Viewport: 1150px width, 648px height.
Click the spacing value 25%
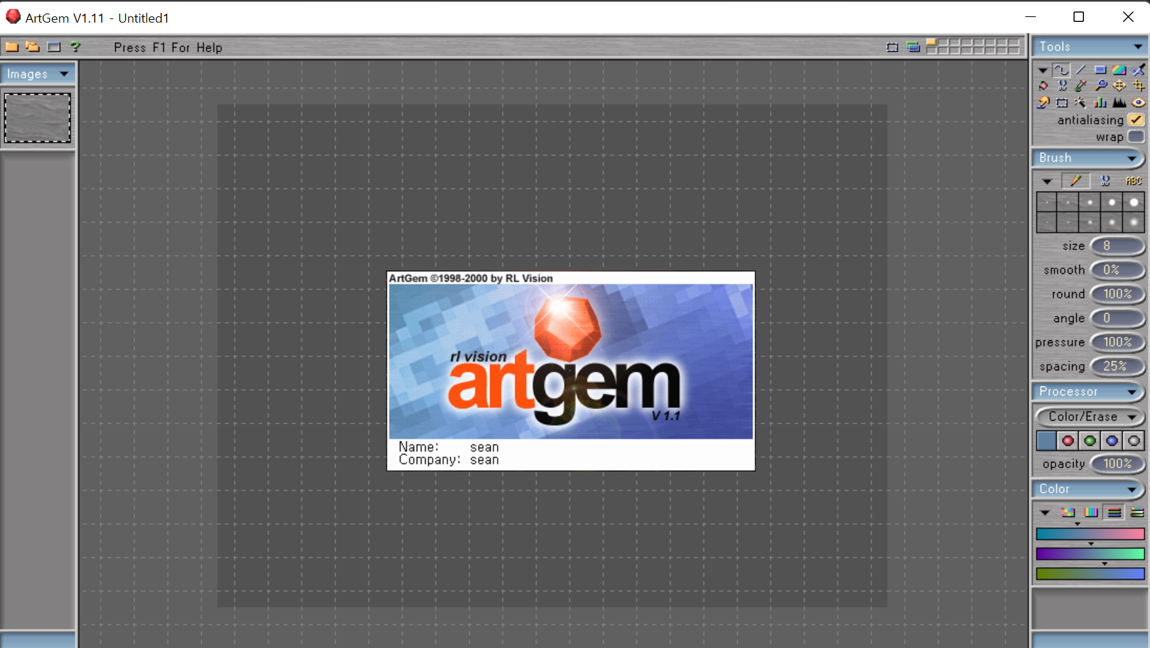pos(1117,366)
